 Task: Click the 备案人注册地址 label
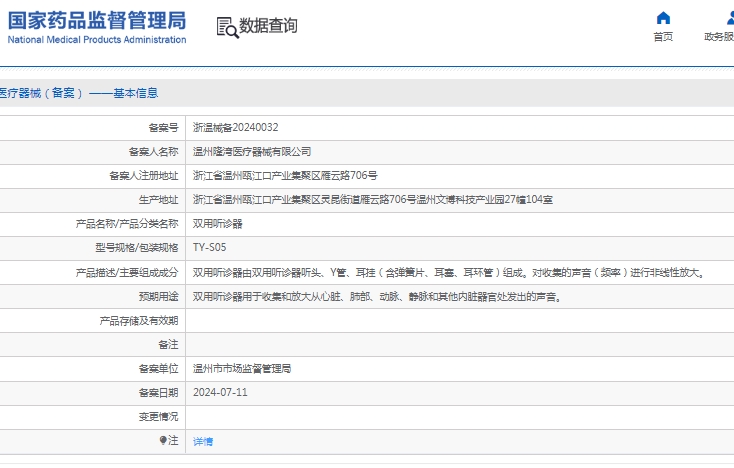coord(144,176)
